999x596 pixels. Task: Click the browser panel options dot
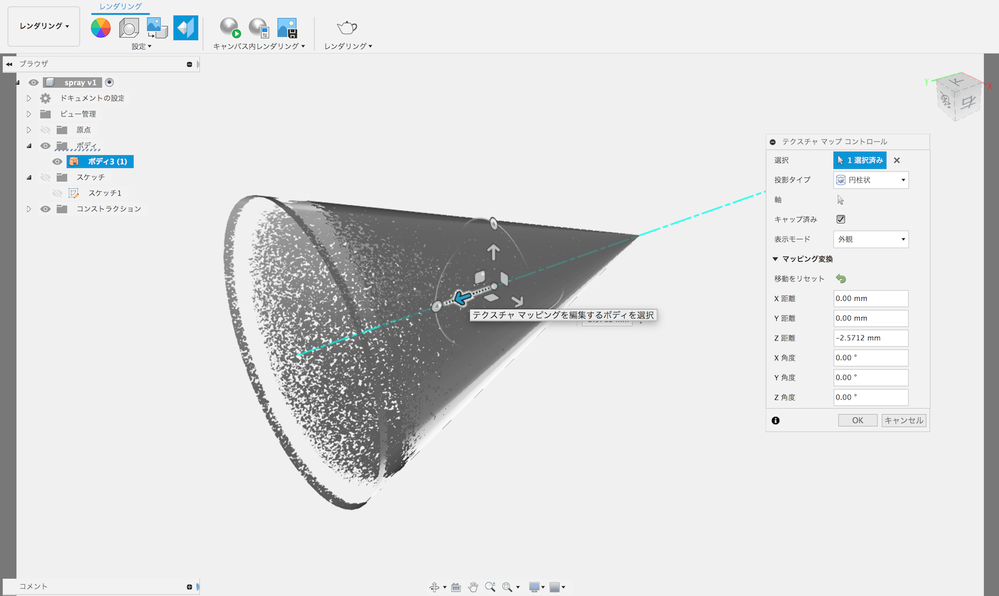point(189,64)
